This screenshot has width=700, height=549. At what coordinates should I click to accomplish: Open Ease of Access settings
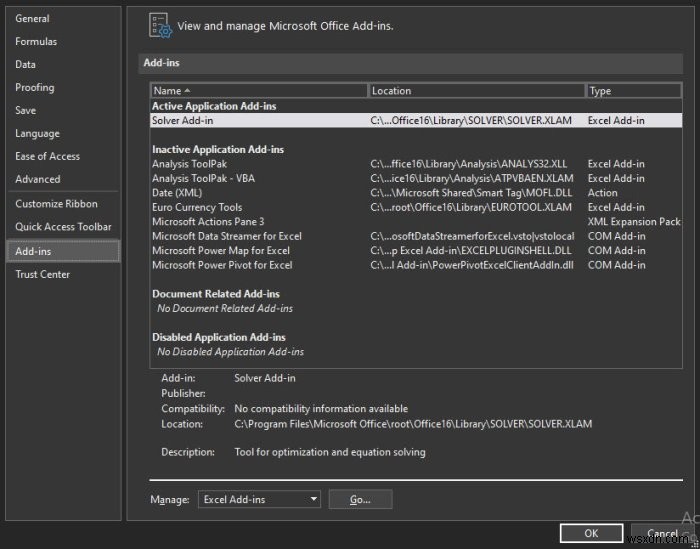coord(47,156)
